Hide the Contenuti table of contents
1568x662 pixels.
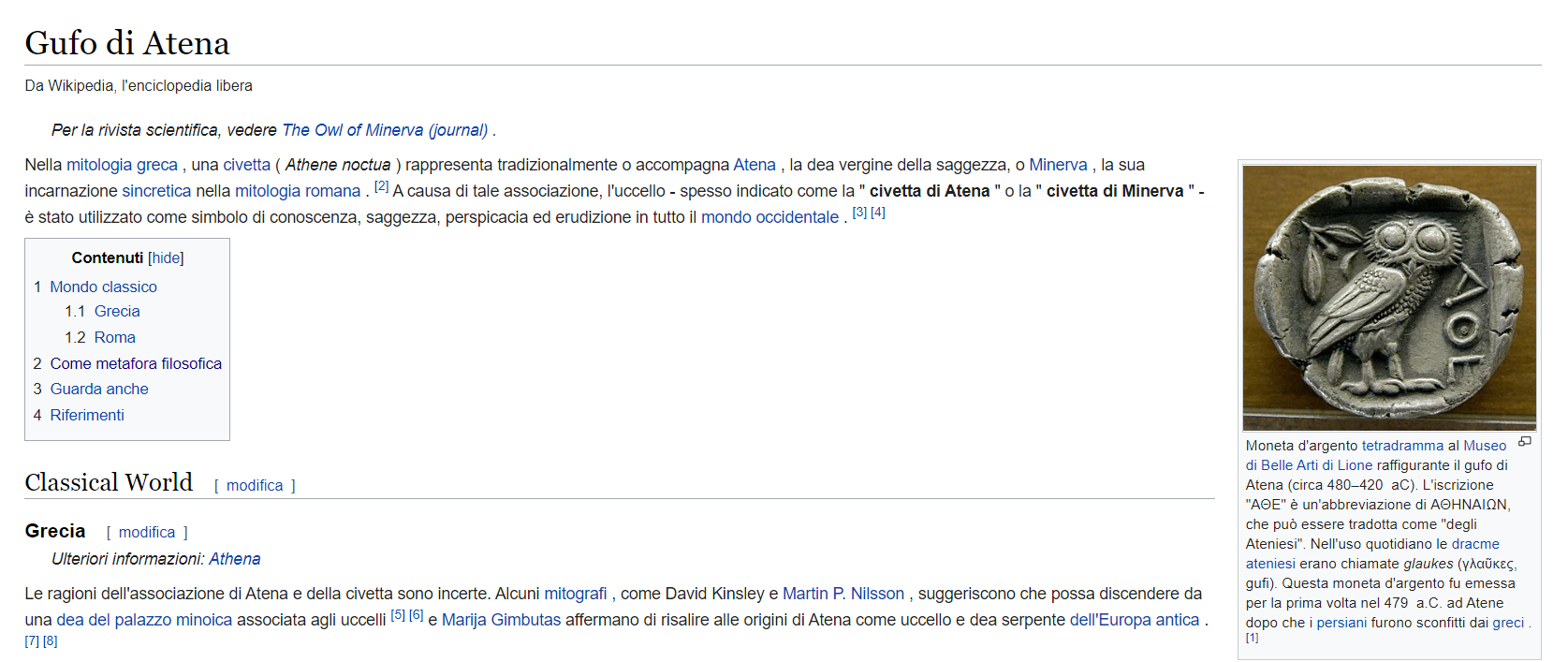[166, 258]
